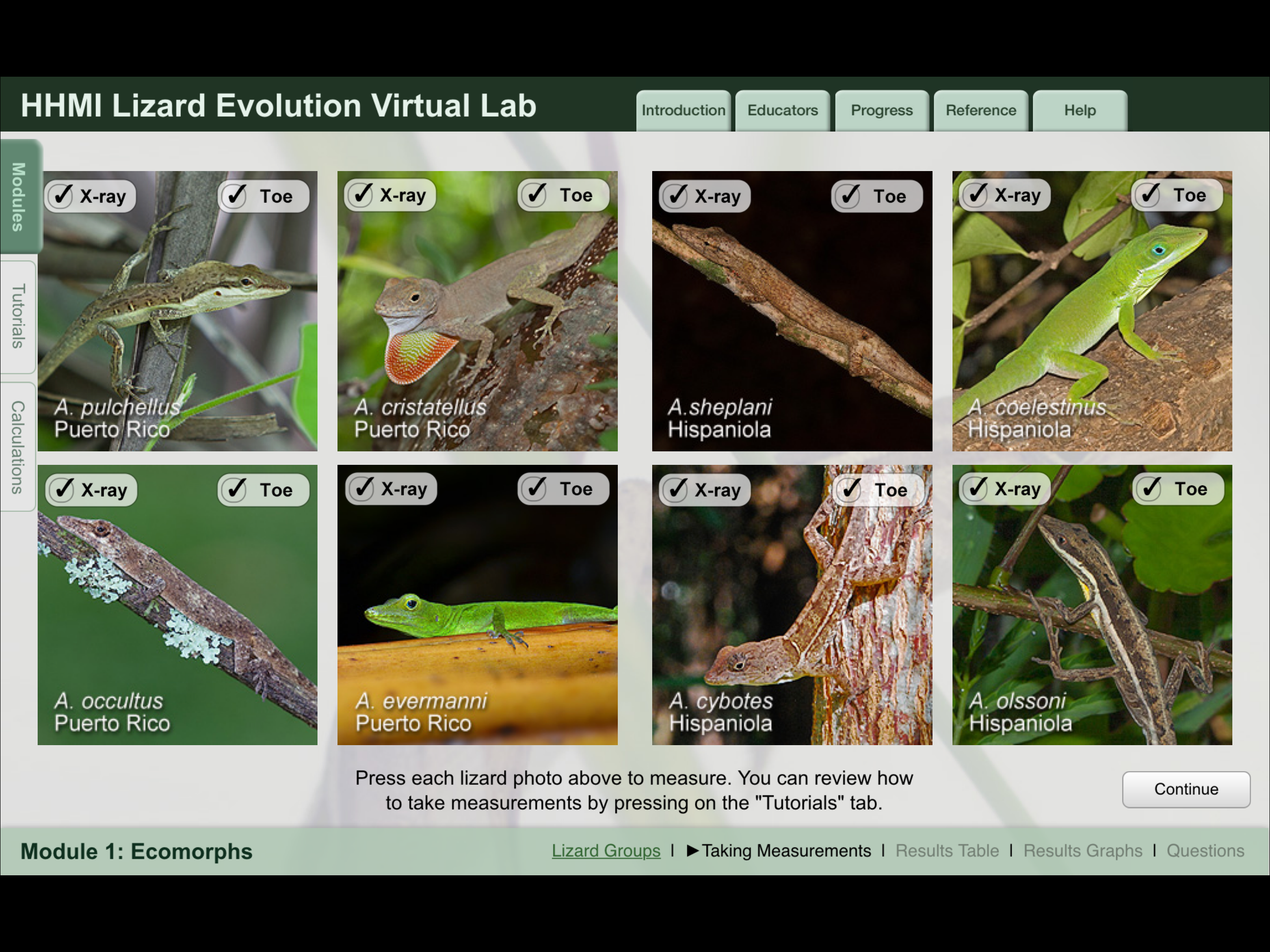
Task: Toggle X-ray checkbox on A. pulchellus
Action: 61,196
